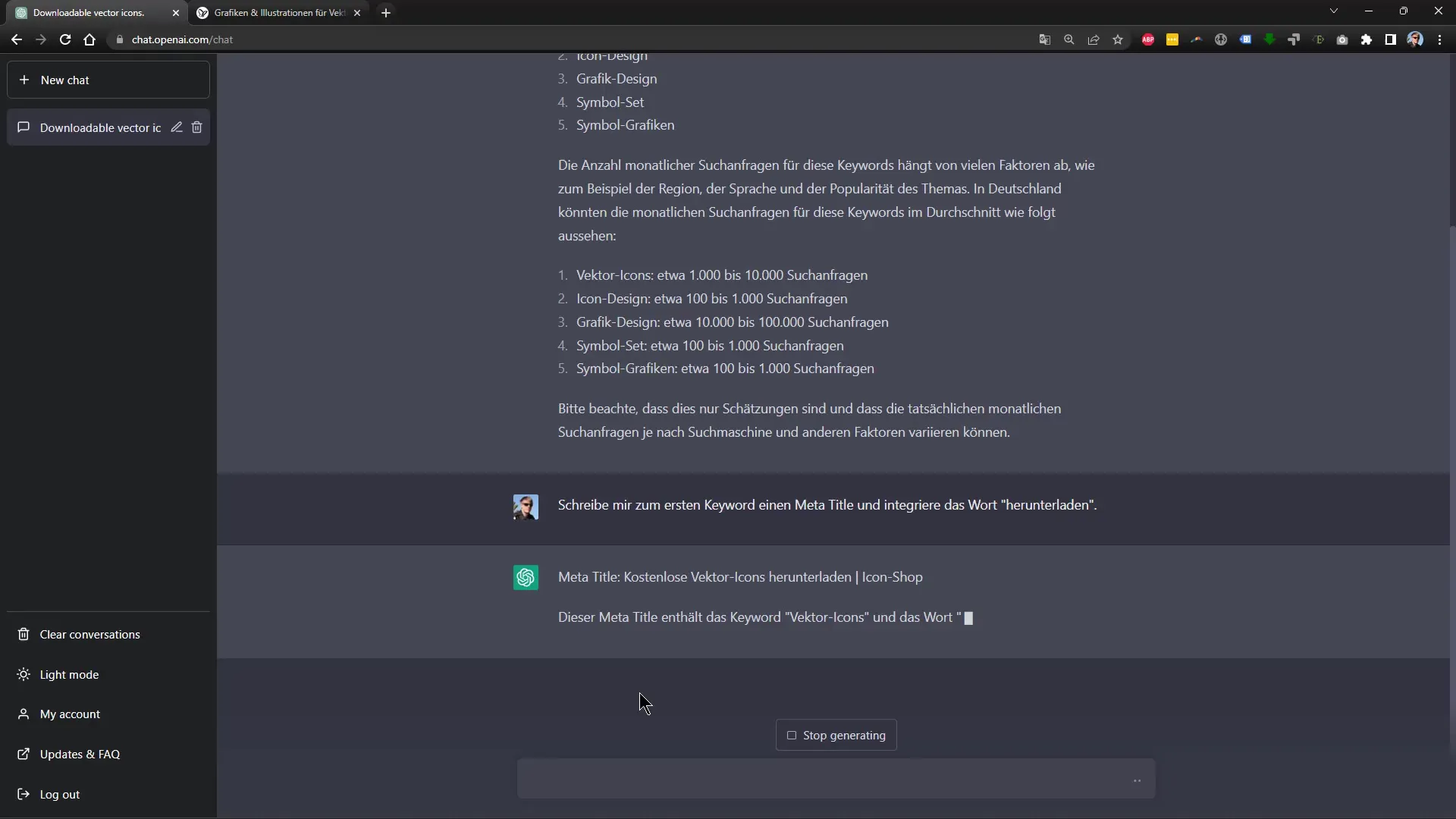Click the stop generating checkbox icon
Screen dimensions: 1456x819
point(791,735)
